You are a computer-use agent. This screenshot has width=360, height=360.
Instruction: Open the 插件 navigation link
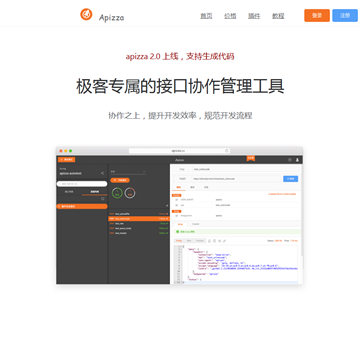pyautogui.click(x=254, y=16)
